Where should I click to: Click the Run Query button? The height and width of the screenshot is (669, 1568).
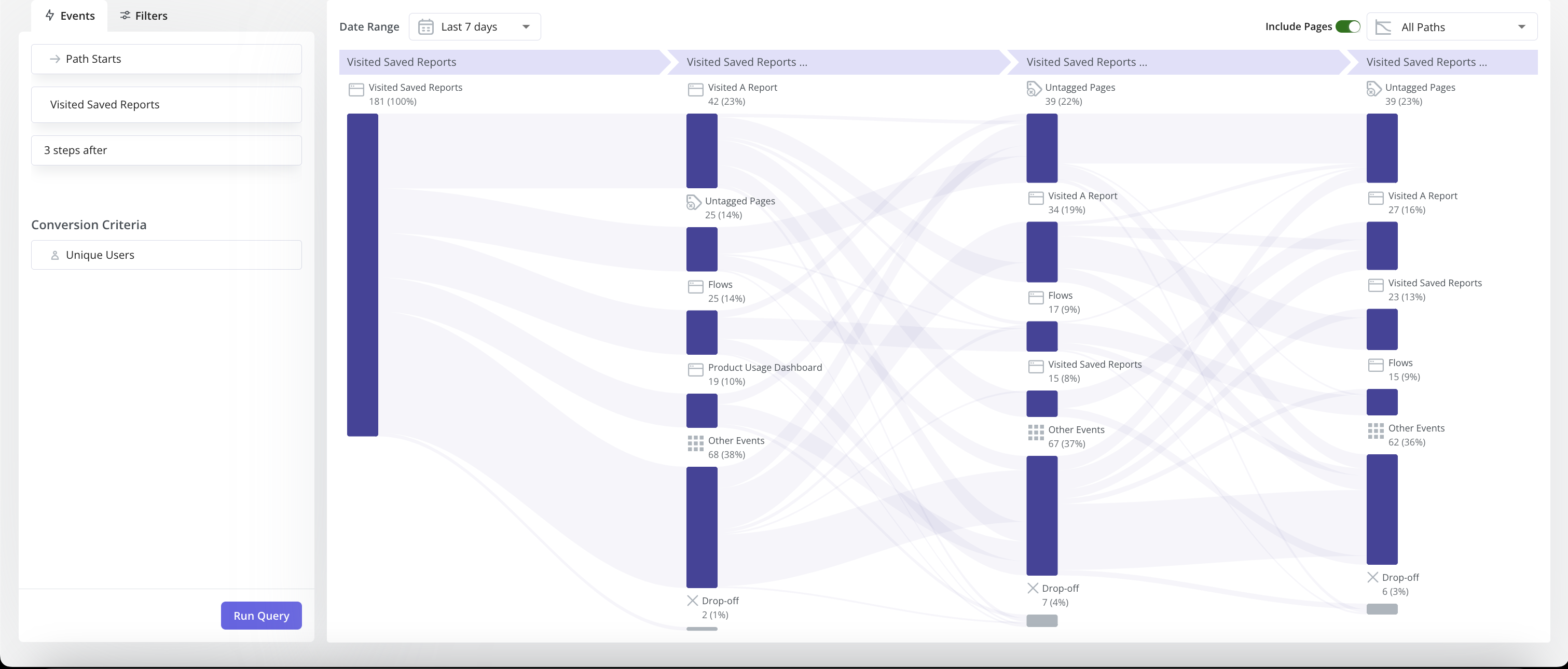261,616
